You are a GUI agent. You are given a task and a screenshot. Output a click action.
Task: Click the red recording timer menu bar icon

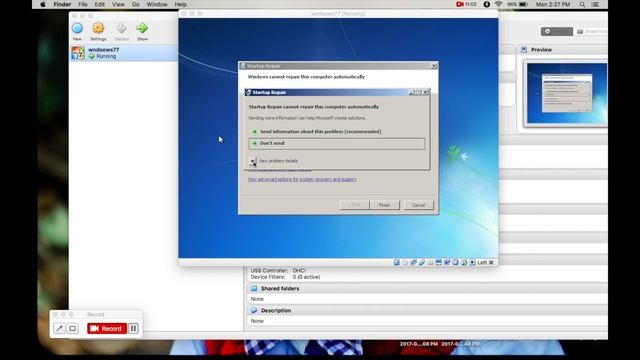point(466,4)
